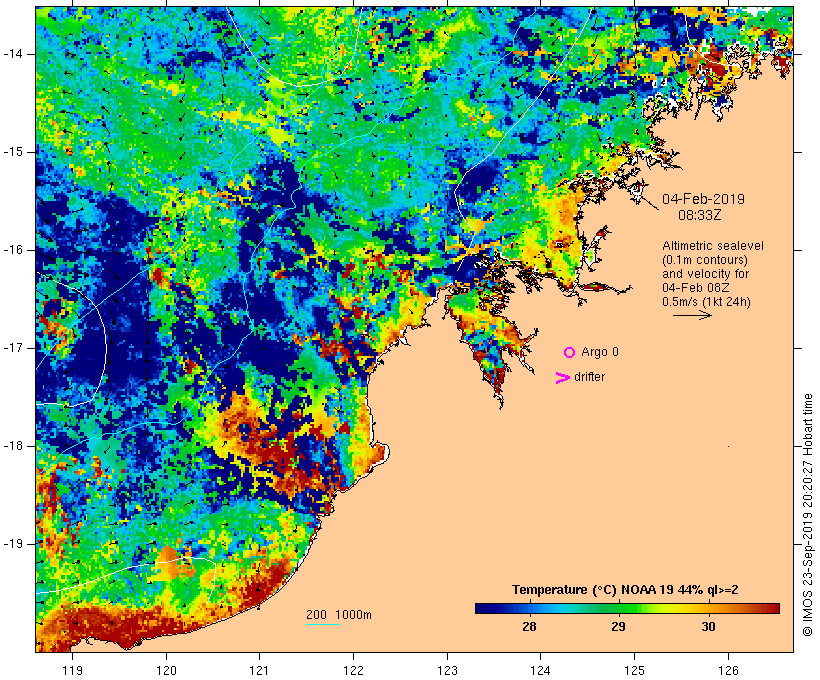This screenshot has height=680, width=820.
Task: Click the colorbar tick label 30
Action: click(708, 627)
